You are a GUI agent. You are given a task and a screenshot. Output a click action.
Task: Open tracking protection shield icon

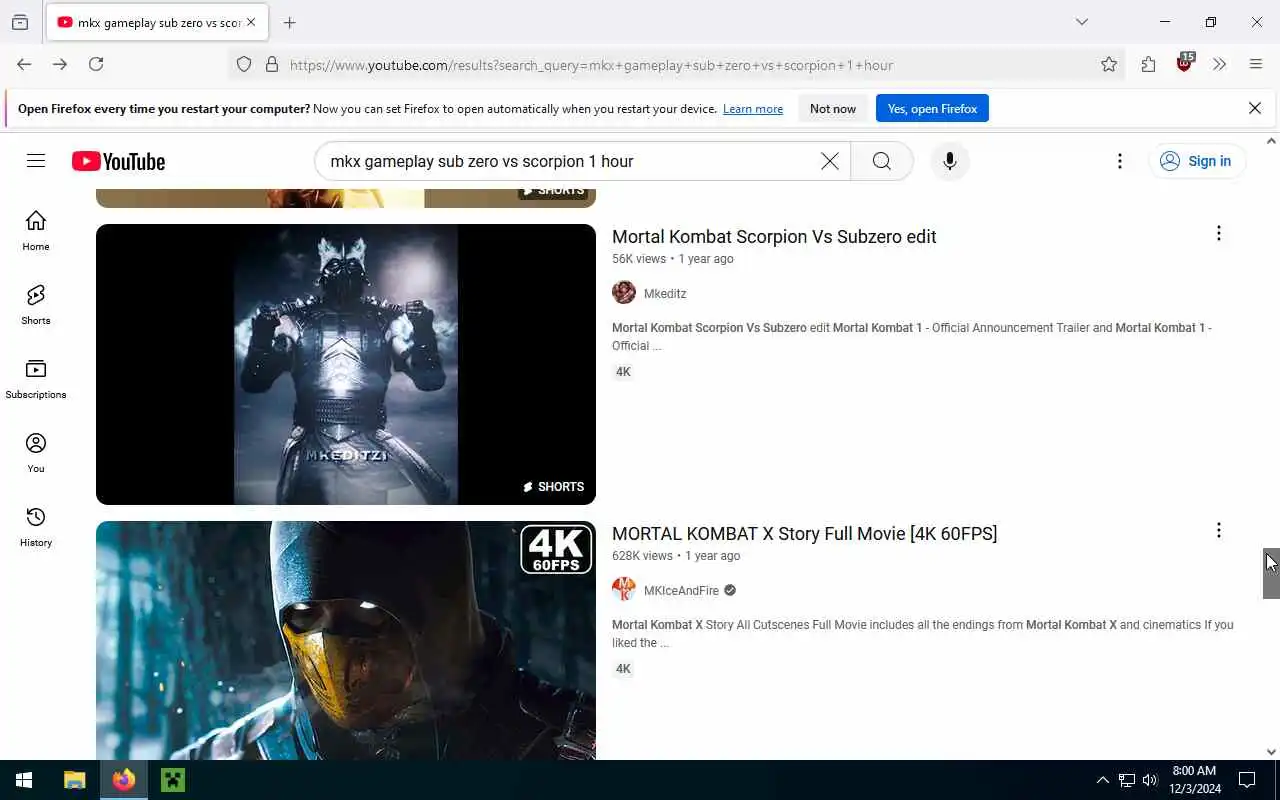[x=244, y=65]
